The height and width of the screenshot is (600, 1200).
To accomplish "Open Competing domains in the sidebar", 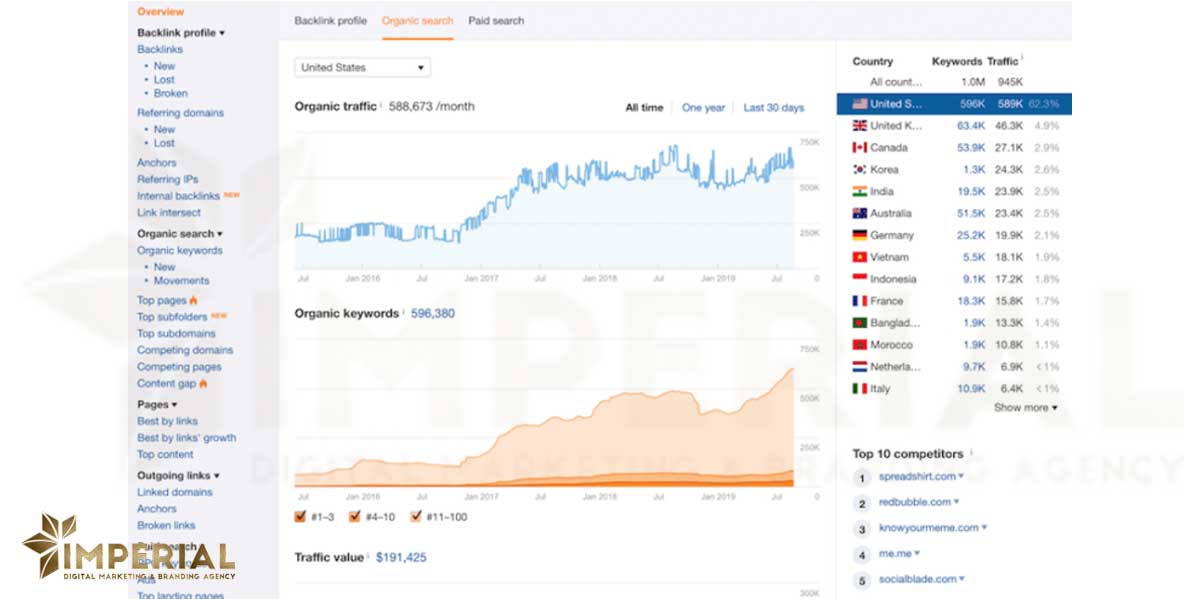I will [185, 351].
